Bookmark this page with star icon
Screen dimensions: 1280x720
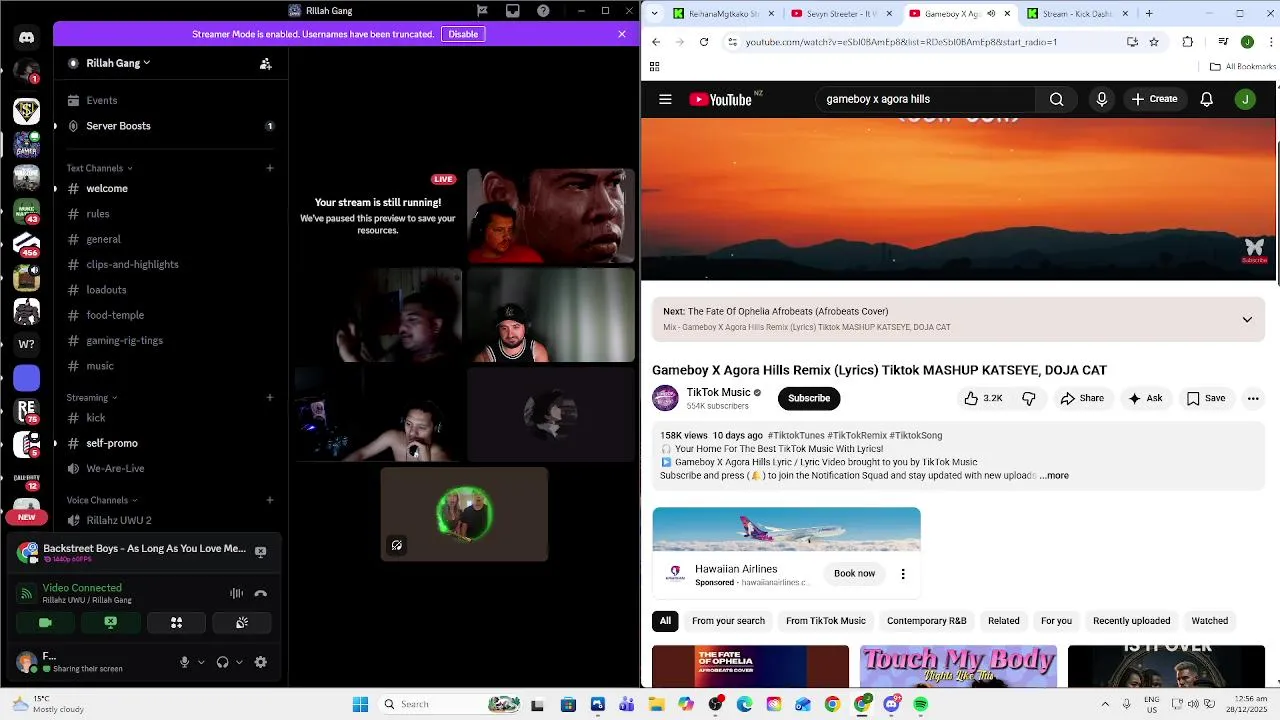pyautogui.click(x=1154, y=42)
